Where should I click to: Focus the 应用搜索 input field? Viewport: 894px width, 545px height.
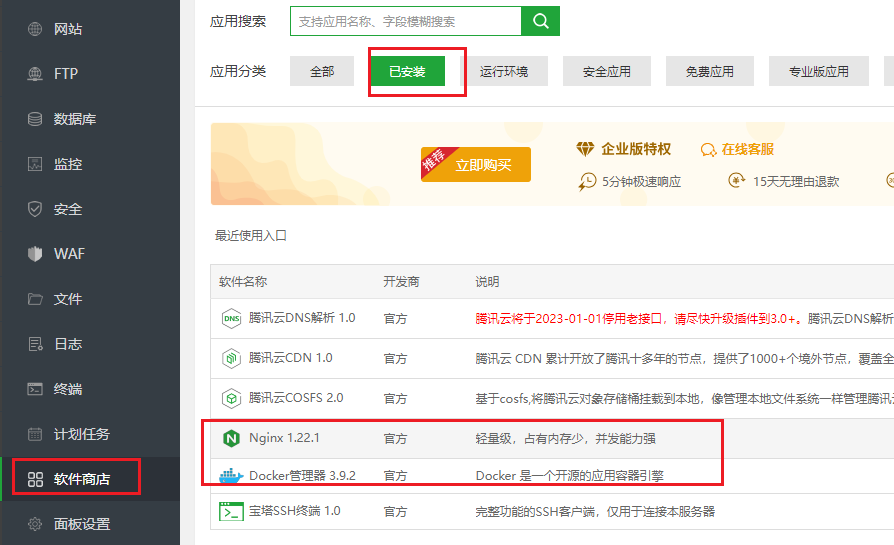click(405, 21)
